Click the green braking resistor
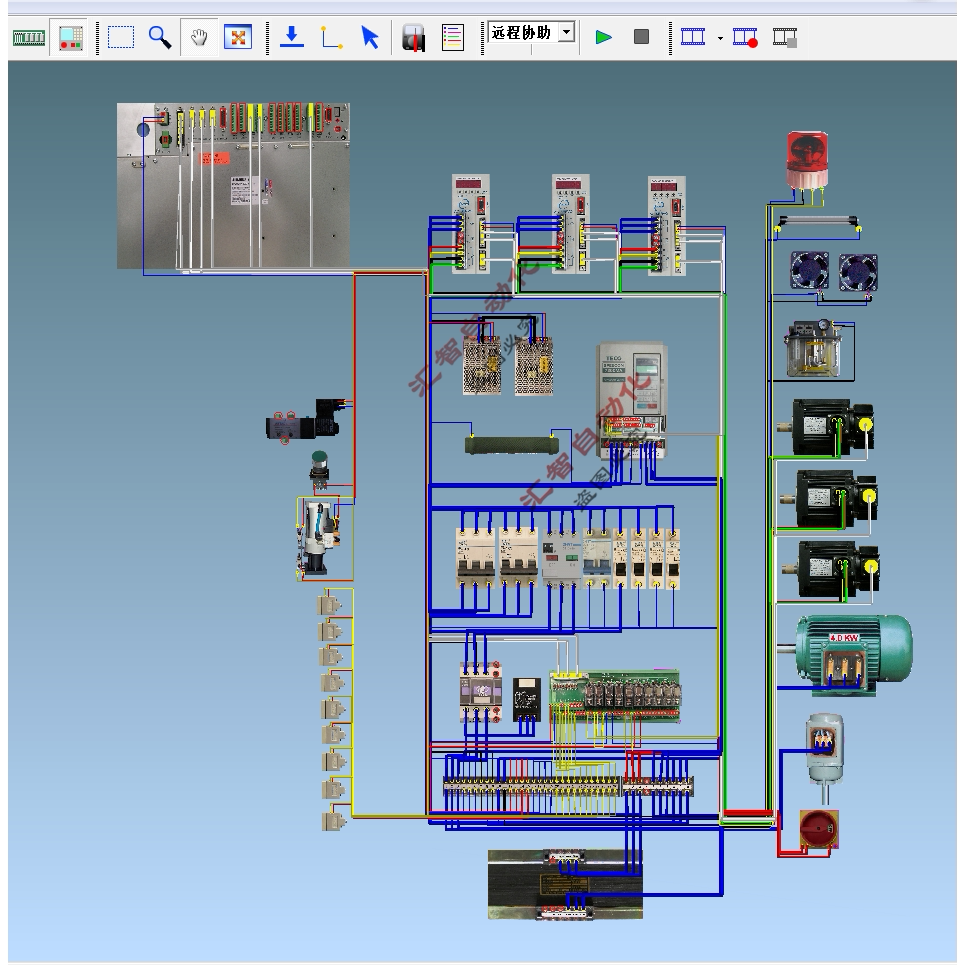965x965 pixels. coord(511,445)
